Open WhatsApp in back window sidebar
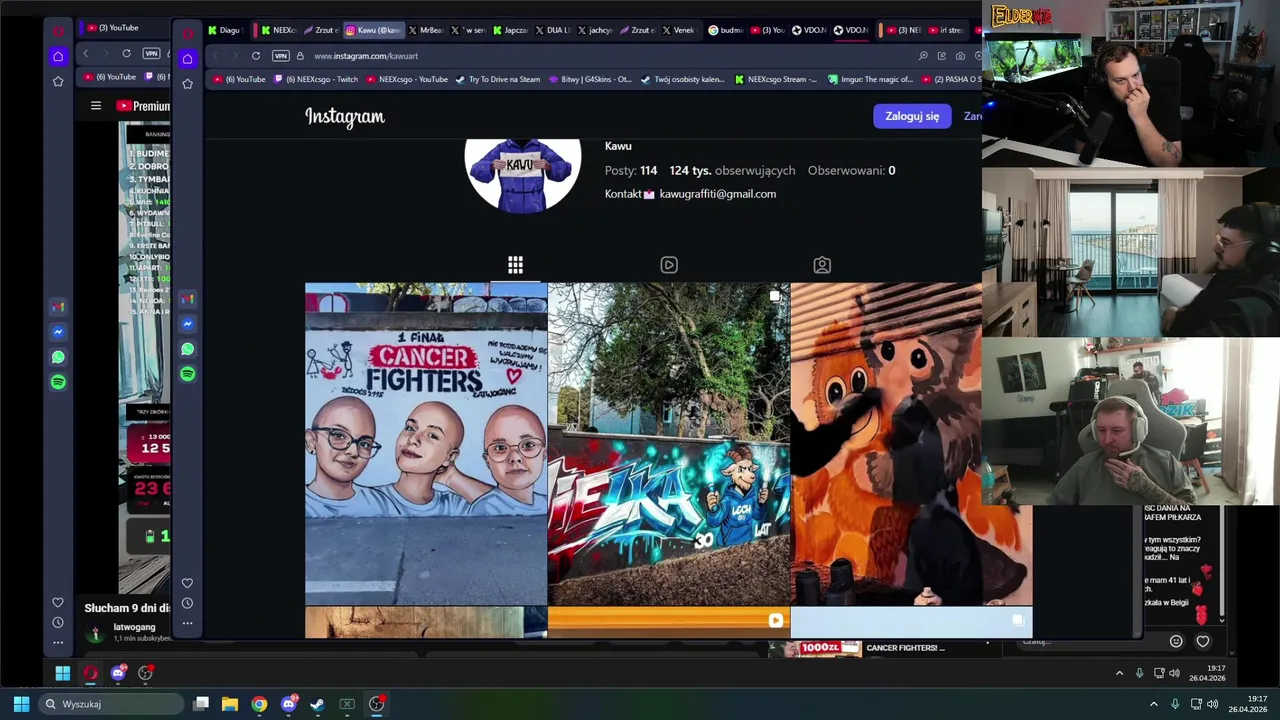The width and height of the screenshot is (1280, 720). [x=58, y=357]
